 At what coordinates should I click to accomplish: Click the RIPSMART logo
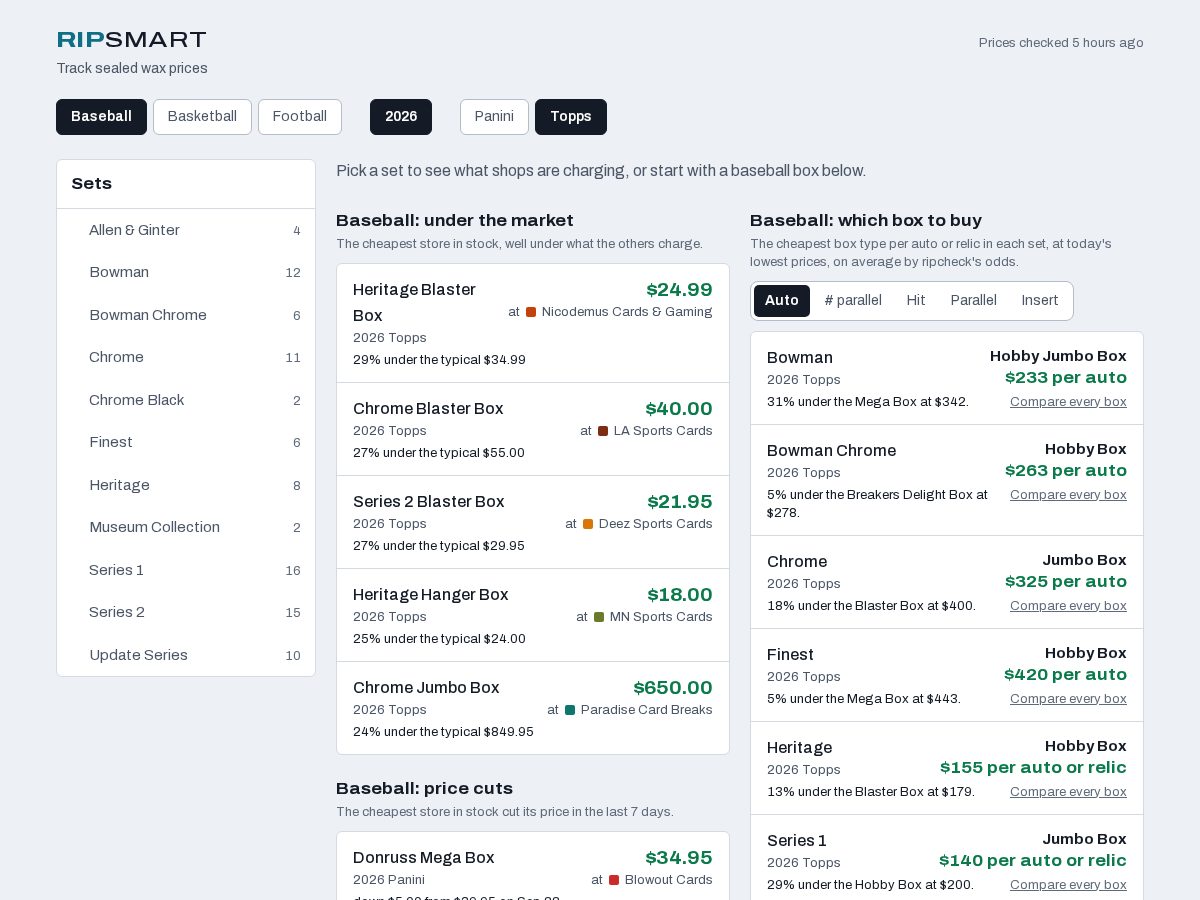click(x=131, y=40)
